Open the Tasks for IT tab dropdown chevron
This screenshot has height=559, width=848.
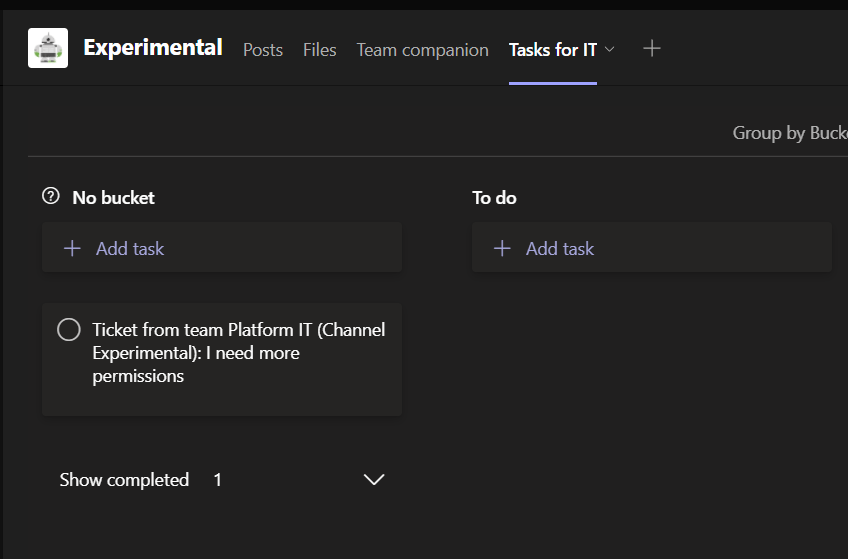[610, 49]
